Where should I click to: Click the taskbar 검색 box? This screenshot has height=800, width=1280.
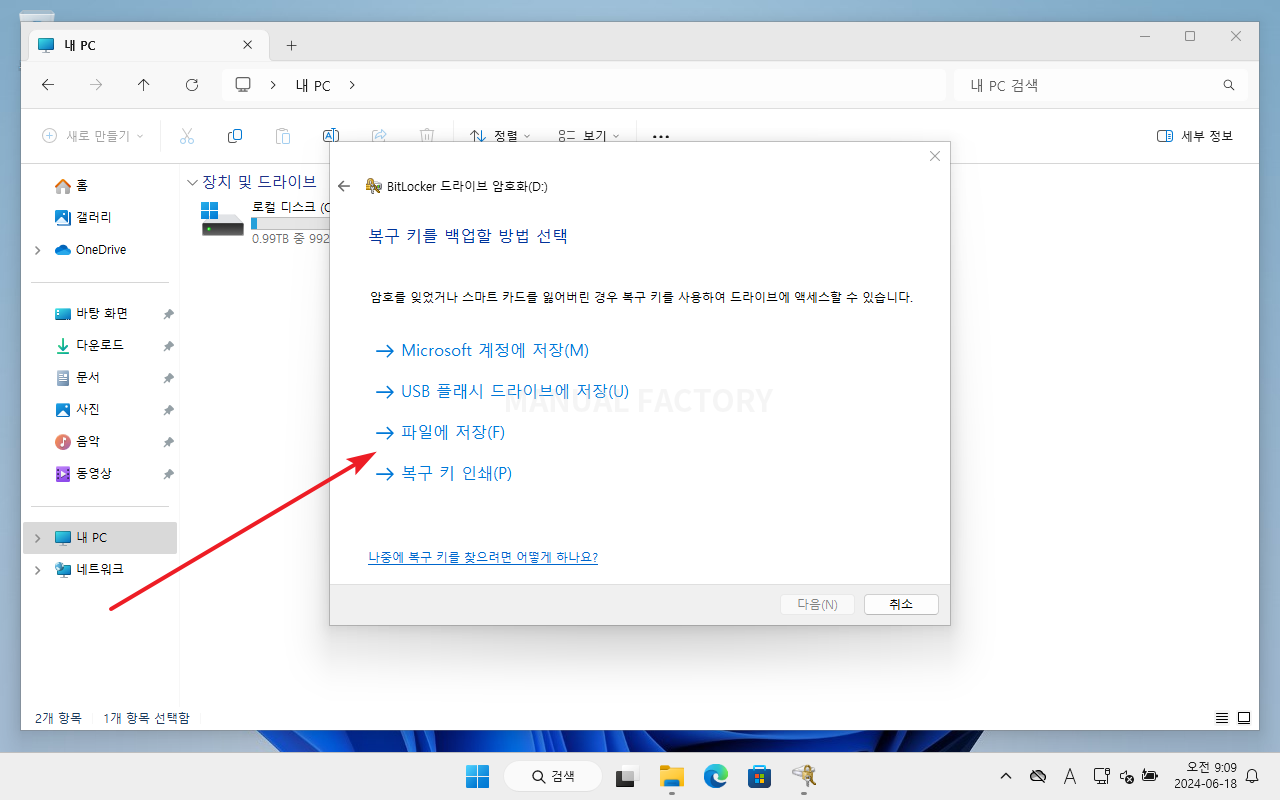click(x=553, y=776)
